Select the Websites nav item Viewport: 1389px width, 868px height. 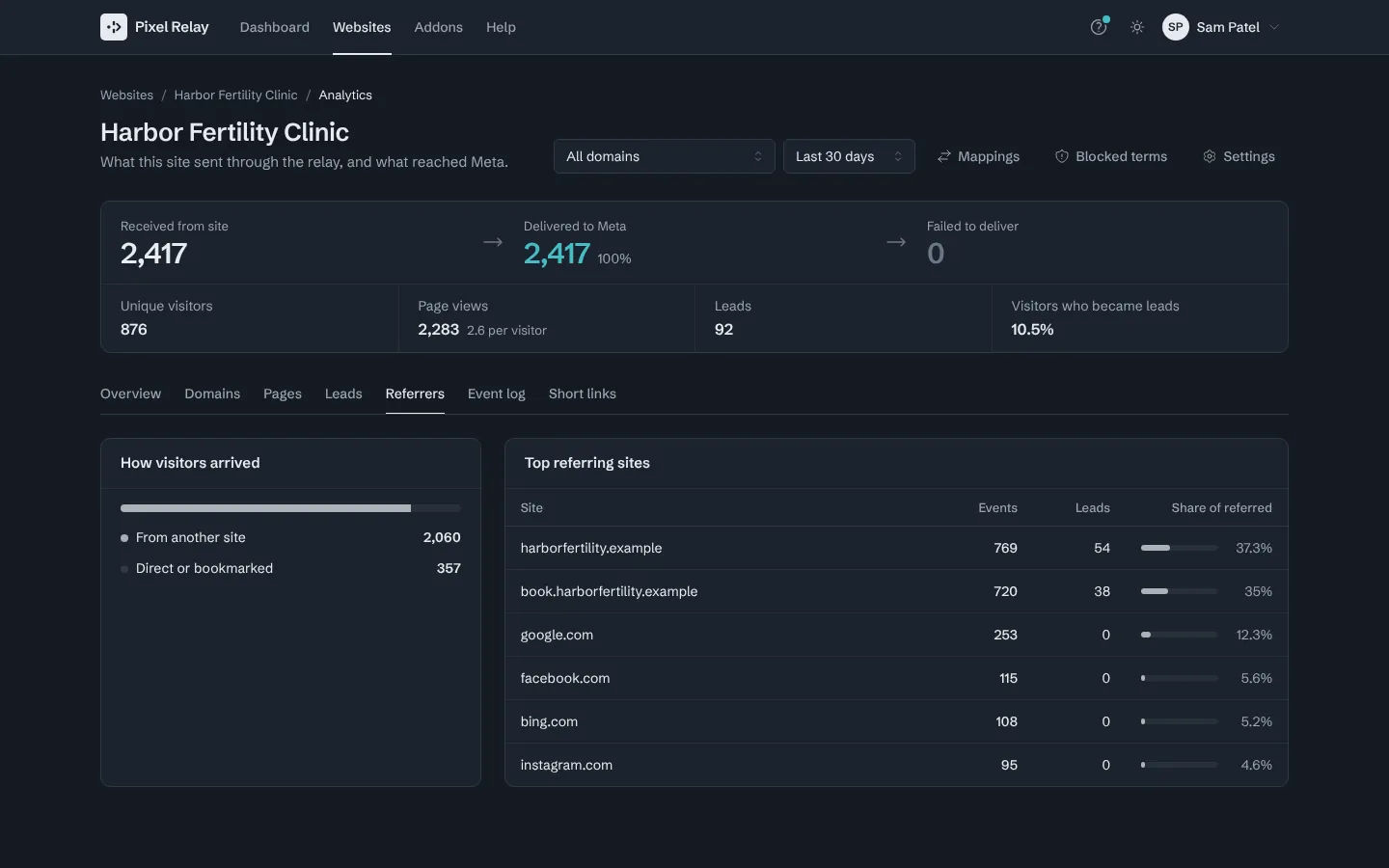(x=362, y=27)
